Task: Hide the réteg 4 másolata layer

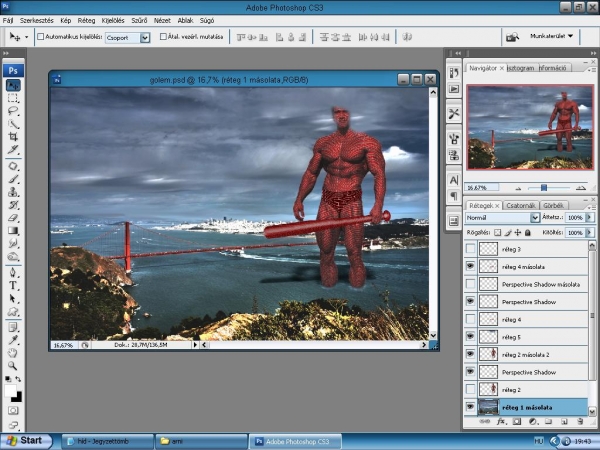Action: pos(470,266)
